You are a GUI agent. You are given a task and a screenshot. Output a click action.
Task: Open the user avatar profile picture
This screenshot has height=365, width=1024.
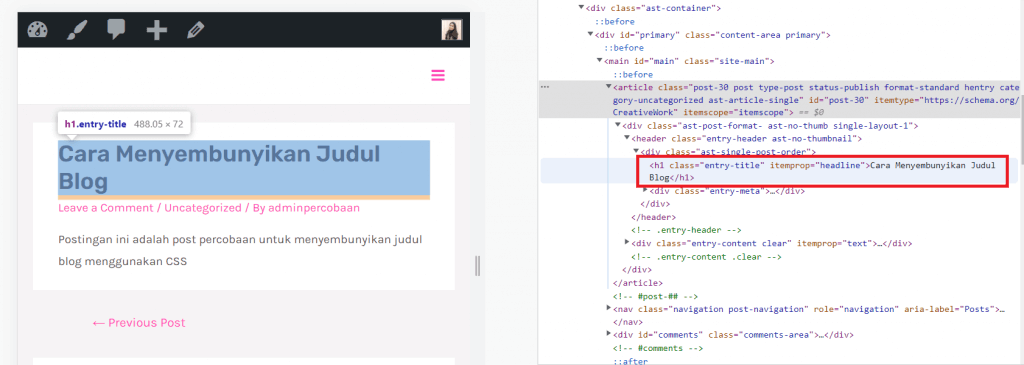[451, 30]
